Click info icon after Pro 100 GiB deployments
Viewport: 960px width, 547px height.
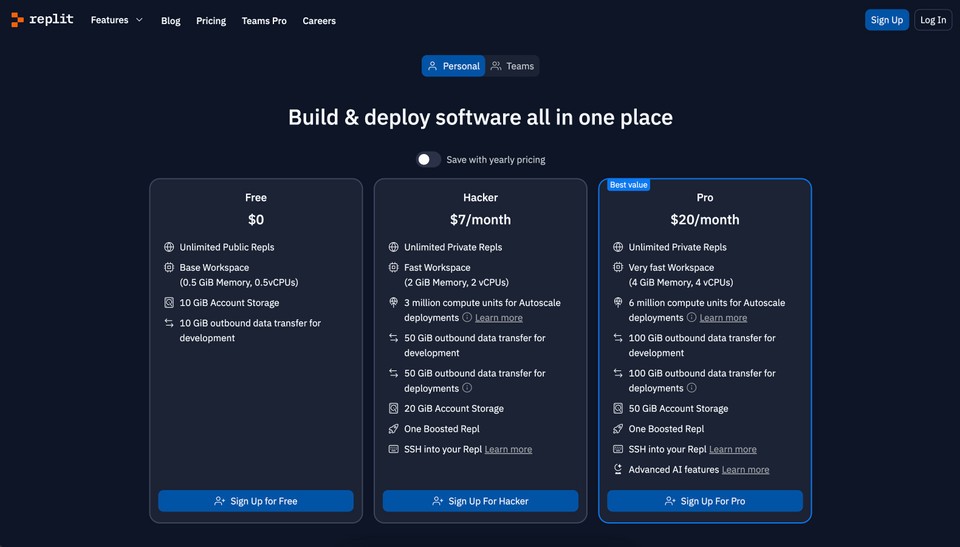click(x=691, y=388)
